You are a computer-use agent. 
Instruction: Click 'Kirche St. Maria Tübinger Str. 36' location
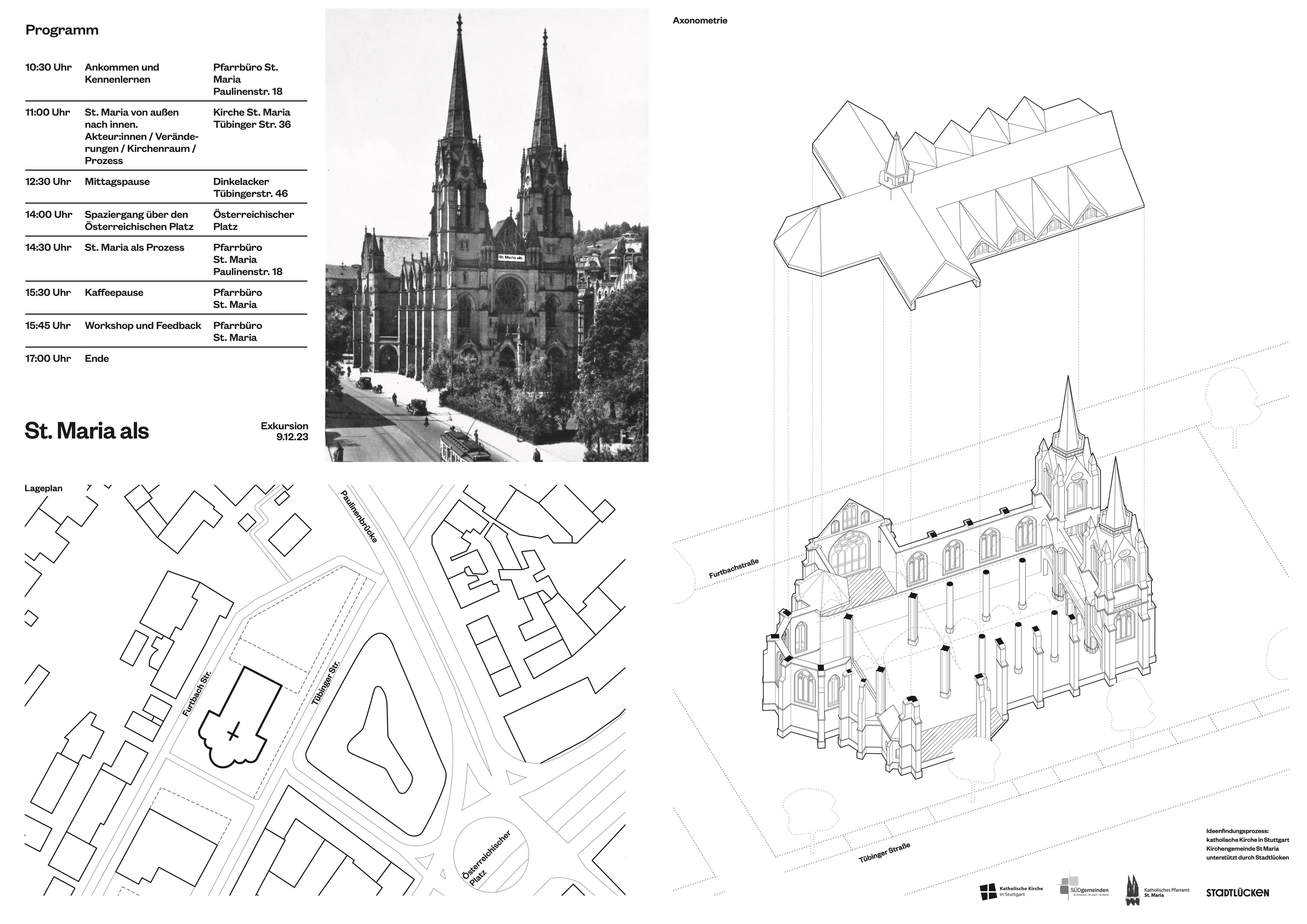click(252, 118)
